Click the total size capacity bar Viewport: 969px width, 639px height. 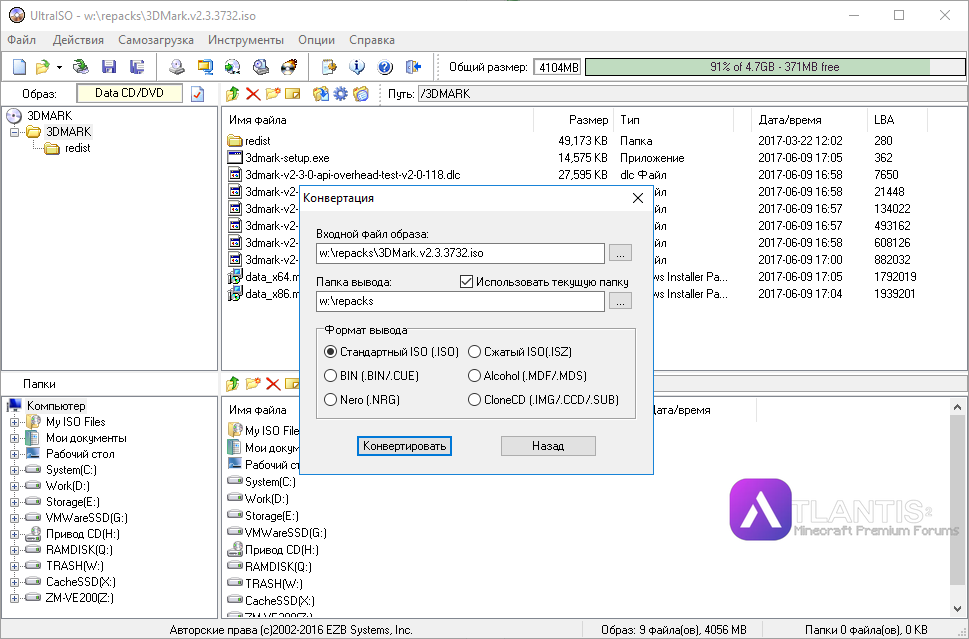tap(775, 67)
